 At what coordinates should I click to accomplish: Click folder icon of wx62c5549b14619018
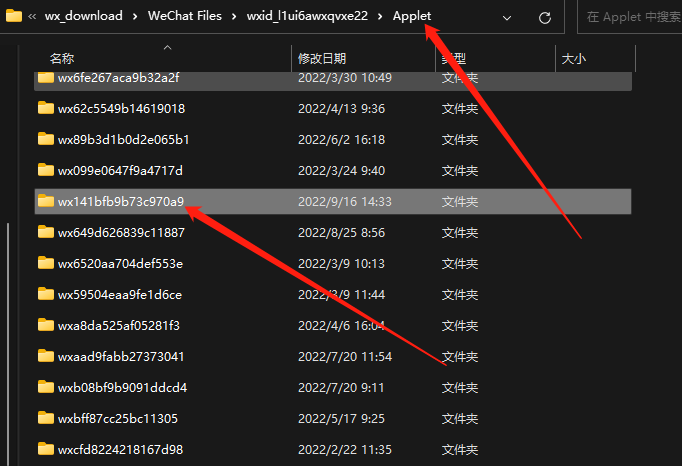(x=46, y=107)
